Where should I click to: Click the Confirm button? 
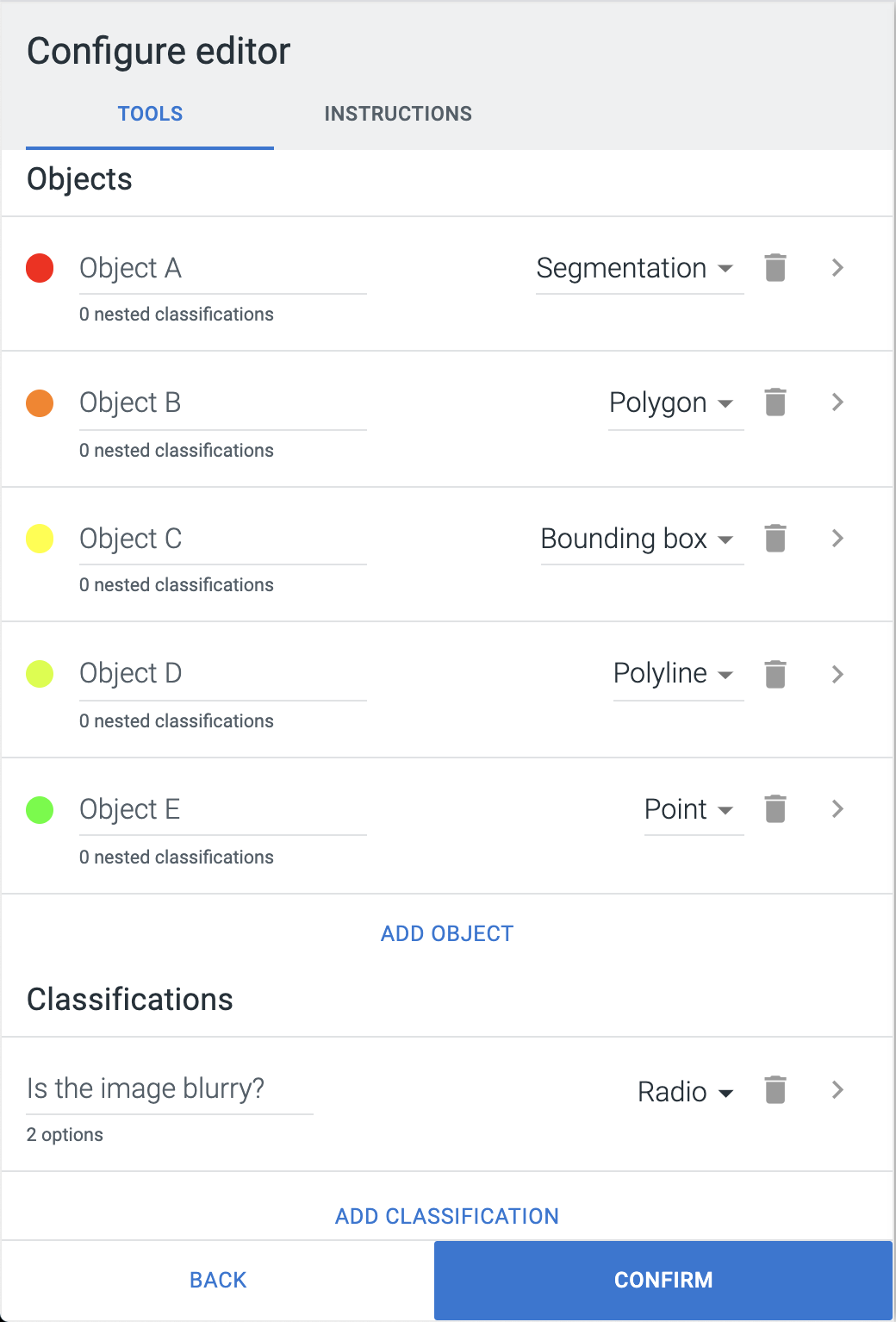point(663,1280)
